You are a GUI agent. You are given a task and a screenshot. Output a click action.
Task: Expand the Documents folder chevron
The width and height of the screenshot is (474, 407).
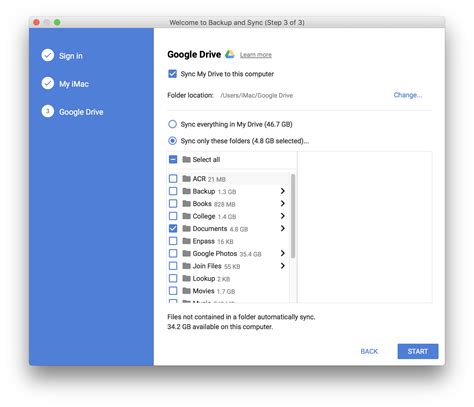[283, 228]
